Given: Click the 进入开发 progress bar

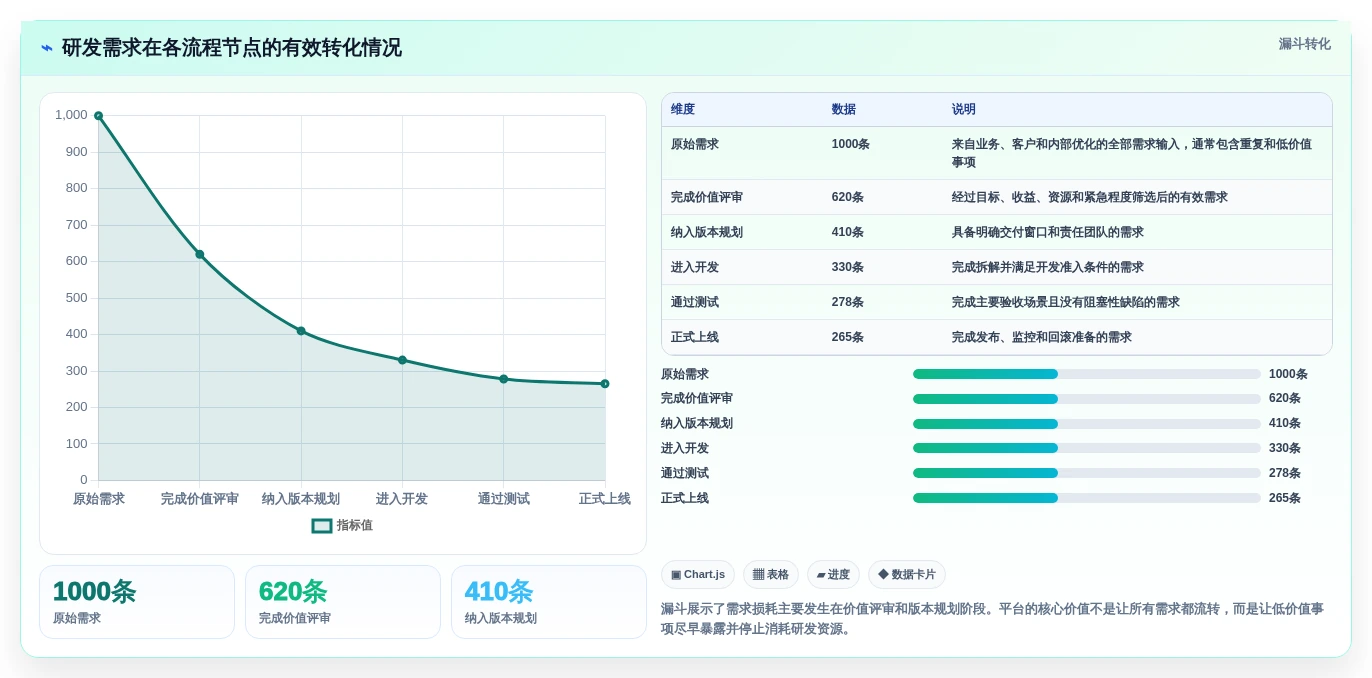Looking at the screenshot, I should click(x=1086, y=448).
